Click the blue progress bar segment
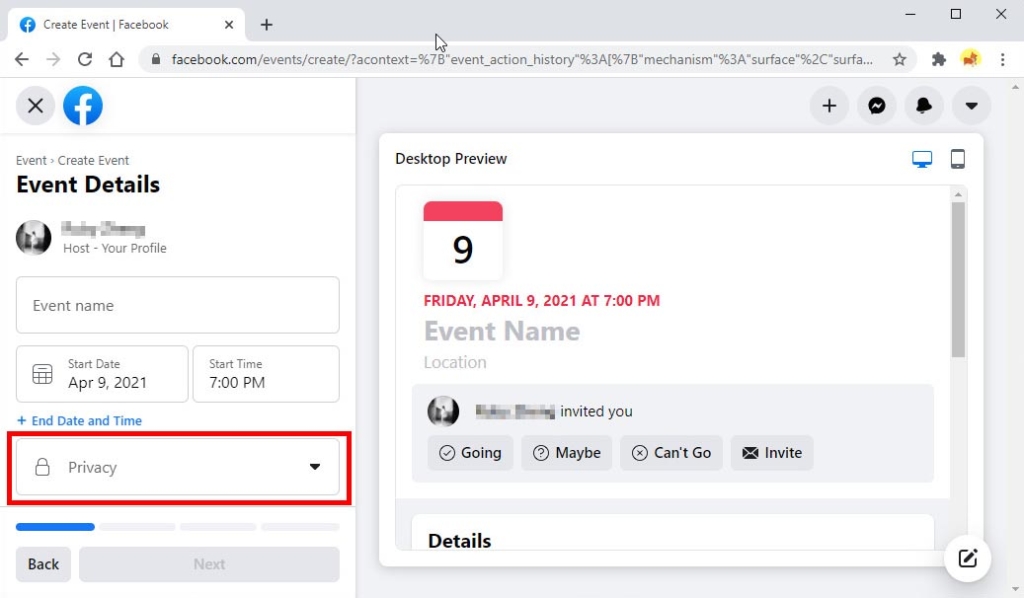 tap(55, 527)
